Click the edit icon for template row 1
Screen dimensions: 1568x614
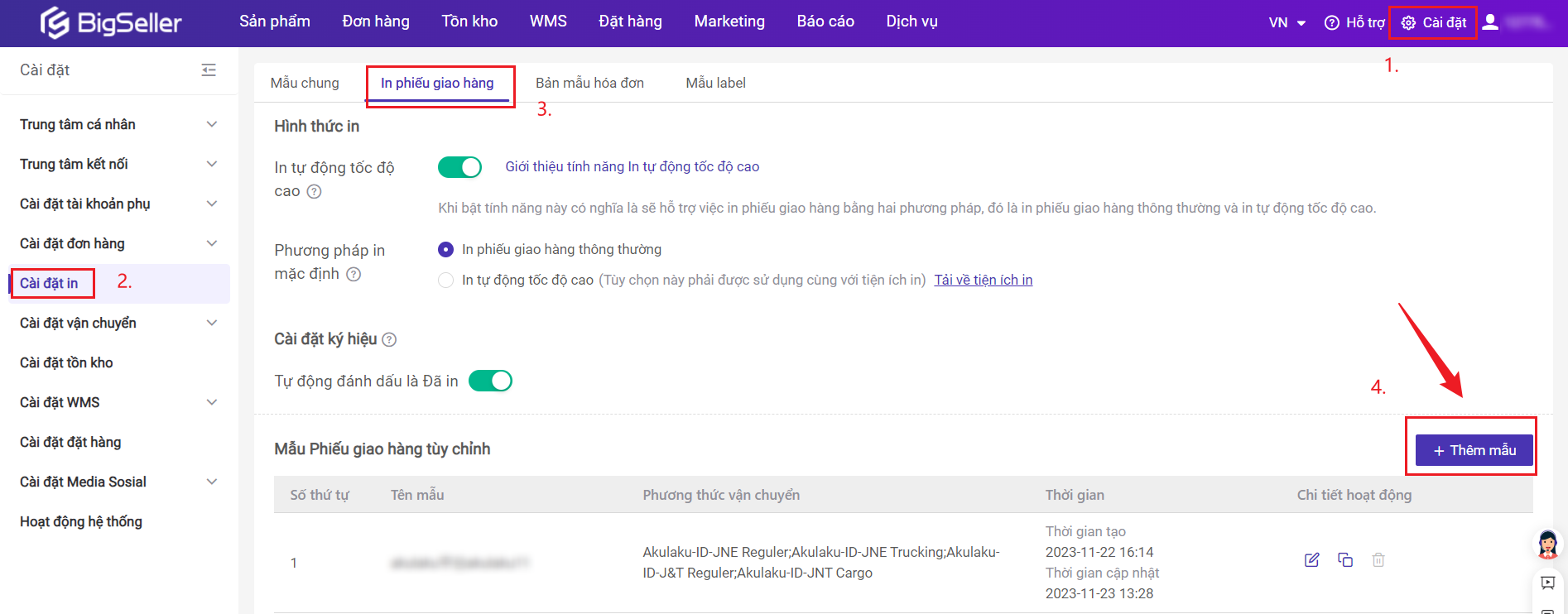pos(1311,560)
